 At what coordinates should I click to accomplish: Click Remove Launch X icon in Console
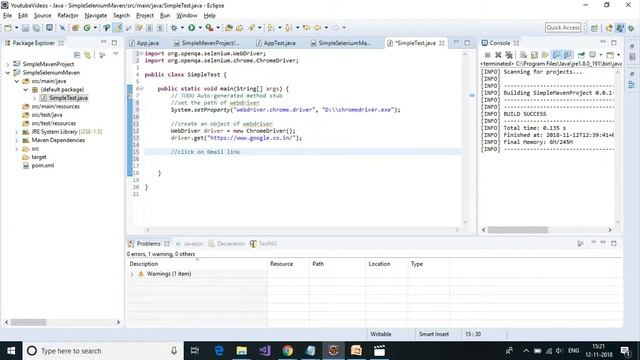pyautogui.click(x=498, y=55)
